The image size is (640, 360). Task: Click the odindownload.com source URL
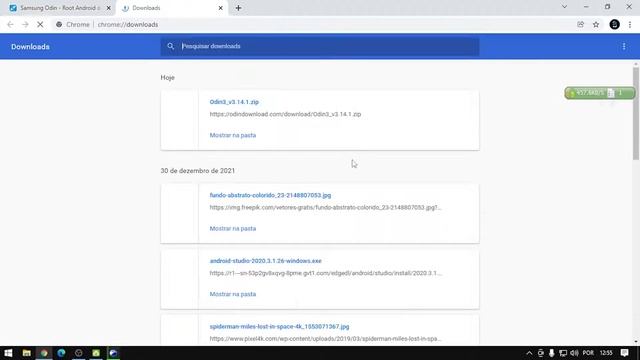(285, 114)
